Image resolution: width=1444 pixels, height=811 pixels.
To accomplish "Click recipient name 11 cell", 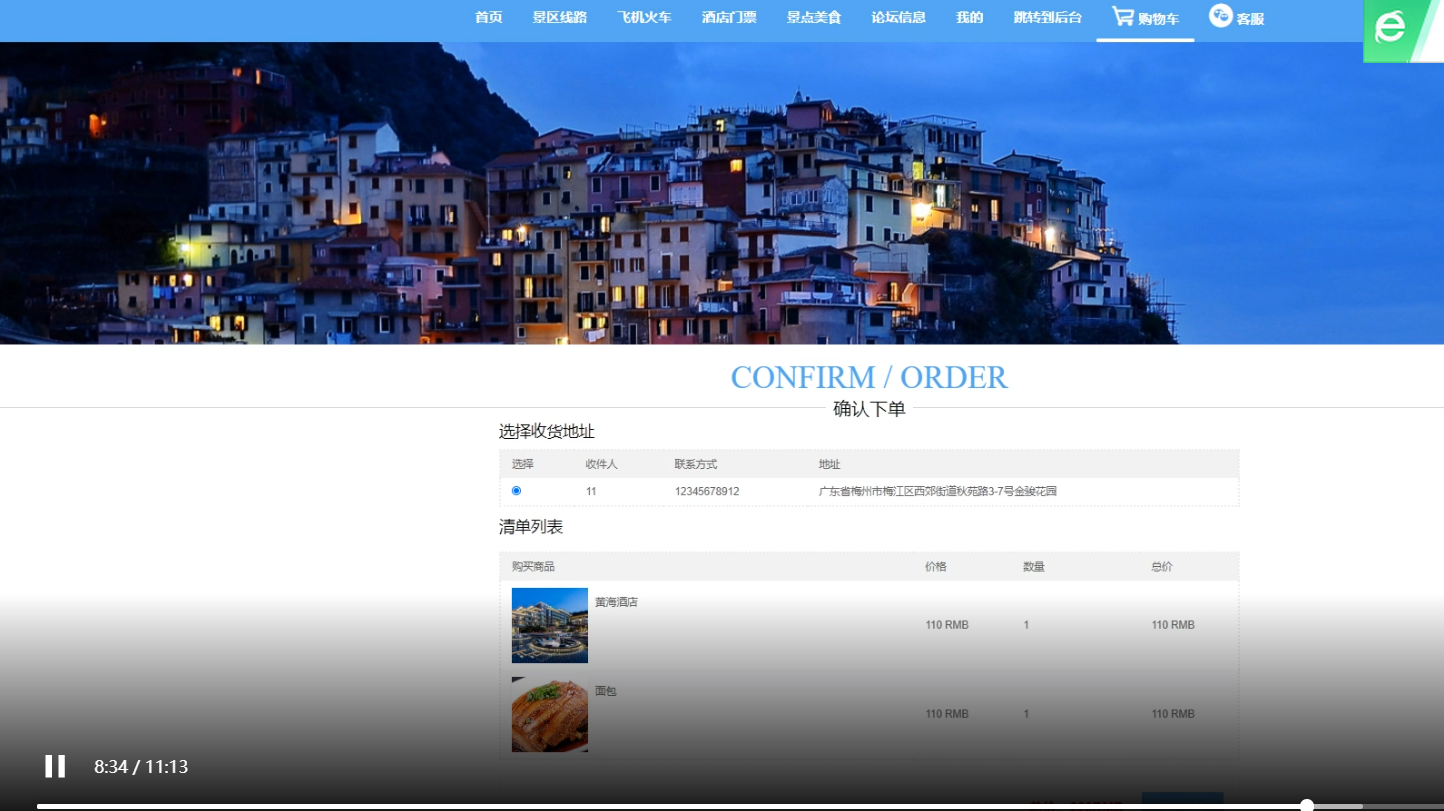I will click(591, 492).
